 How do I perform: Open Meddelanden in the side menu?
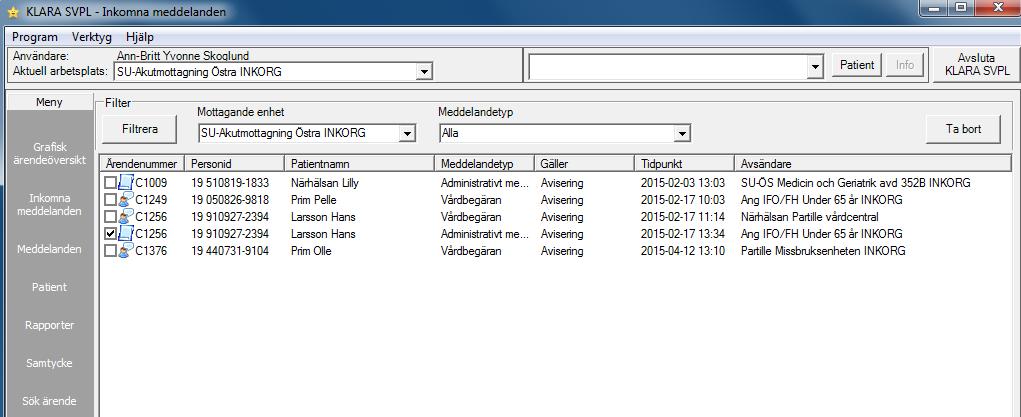point(49,249)
